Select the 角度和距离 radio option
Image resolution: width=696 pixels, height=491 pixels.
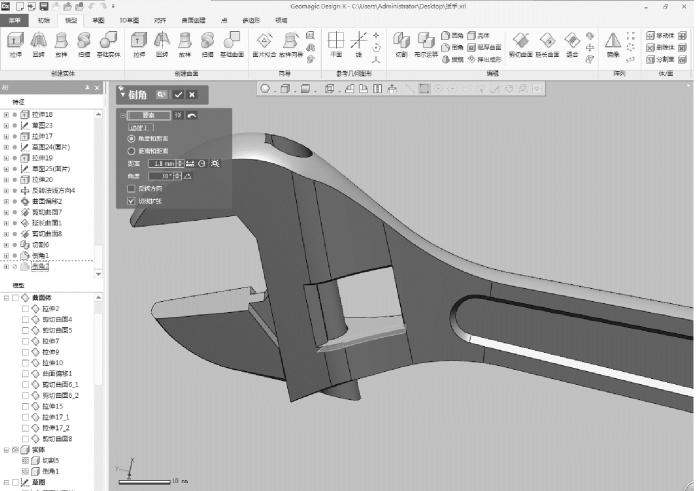131,138
